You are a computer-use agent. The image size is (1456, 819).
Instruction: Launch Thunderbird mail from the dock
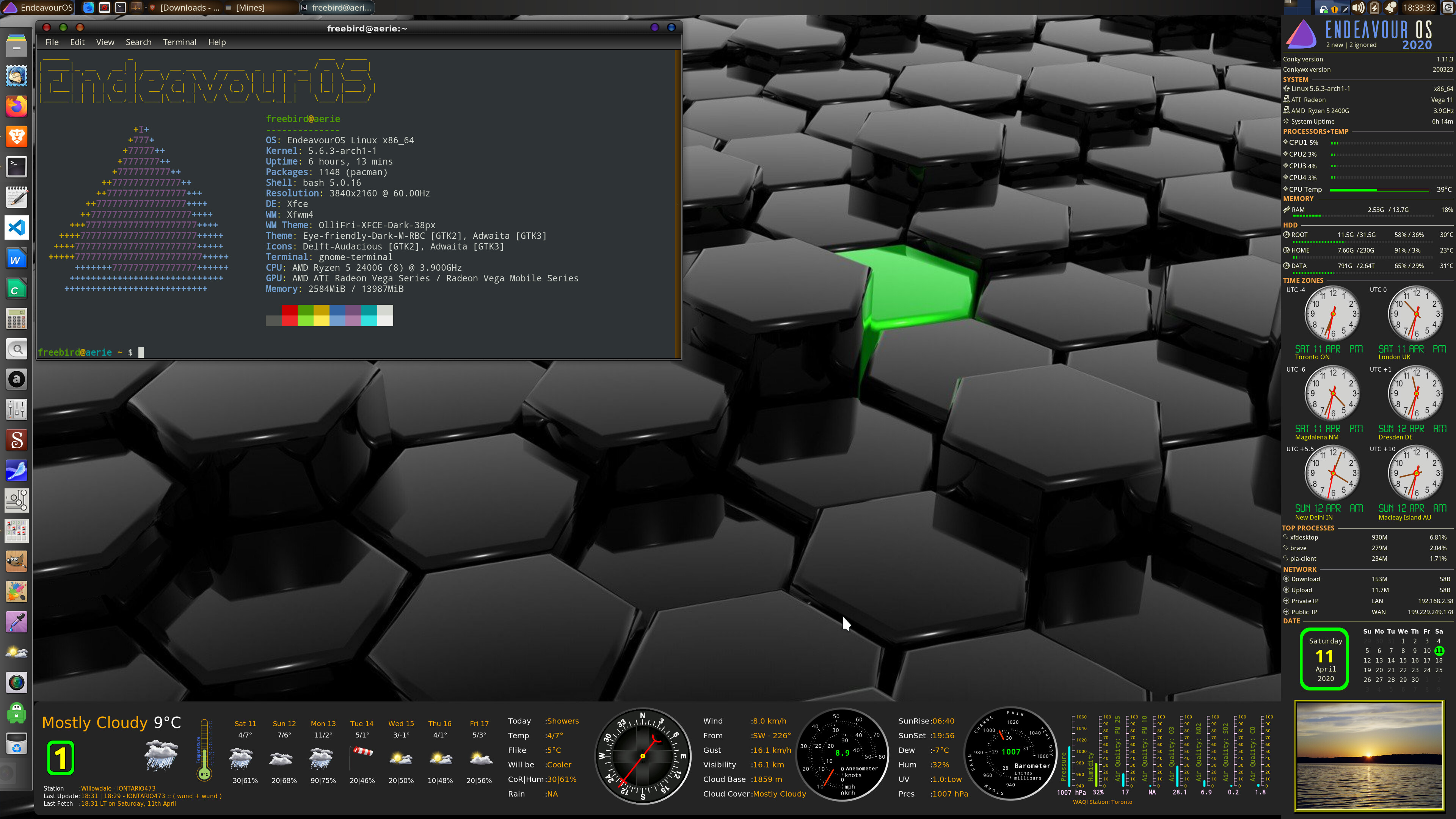coord(16,76)
